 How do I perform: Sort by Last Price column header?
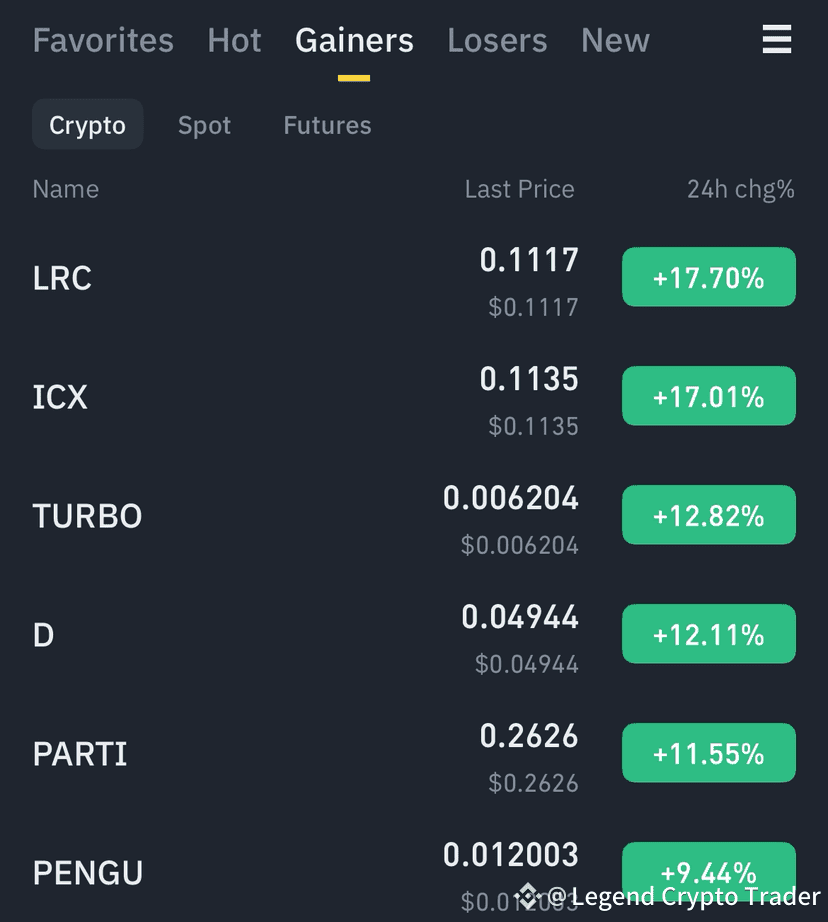point(519,189)
